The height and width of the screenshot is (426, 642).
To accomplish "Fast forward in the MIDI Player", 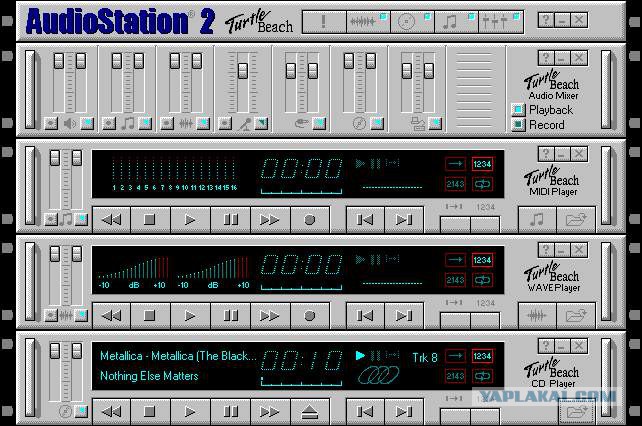I will coord(270,220).
